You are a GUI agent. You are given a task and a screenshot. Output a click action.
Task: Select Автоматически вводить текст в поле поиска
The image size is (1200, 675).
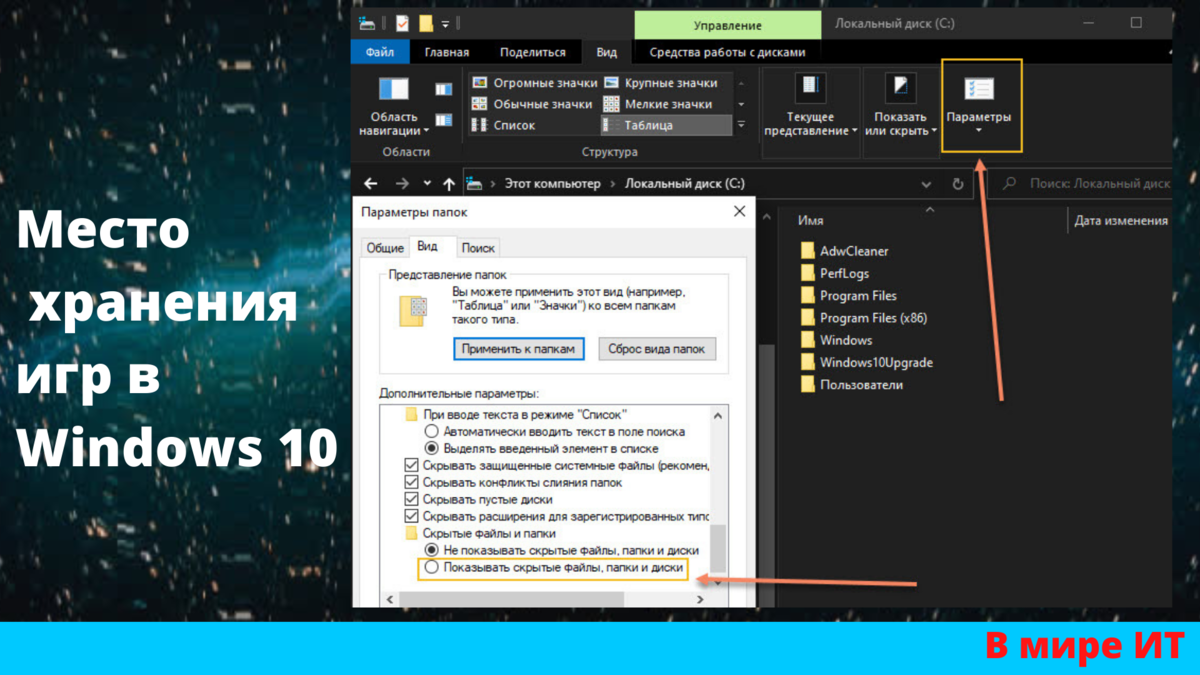click(431, 432)
